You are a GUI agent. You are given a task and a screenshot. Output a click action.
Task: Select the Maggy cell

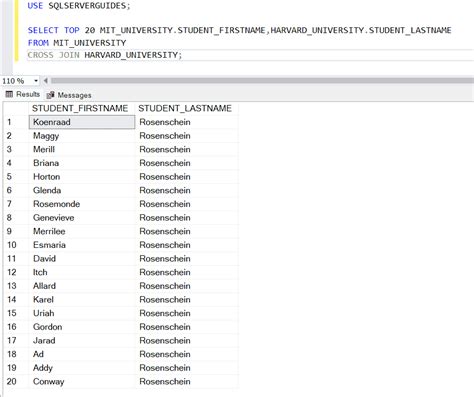(82, 136)
